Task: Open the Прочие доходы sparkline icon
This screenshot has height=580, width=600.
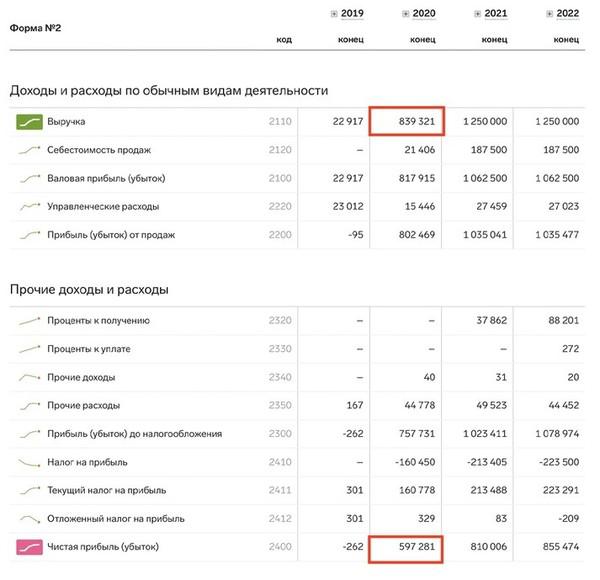Action: pos(29,378)
